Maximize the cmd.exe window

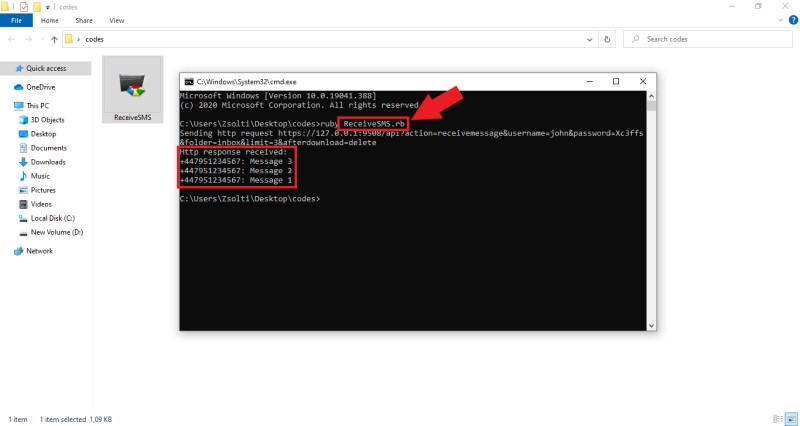tap(616, 82)
